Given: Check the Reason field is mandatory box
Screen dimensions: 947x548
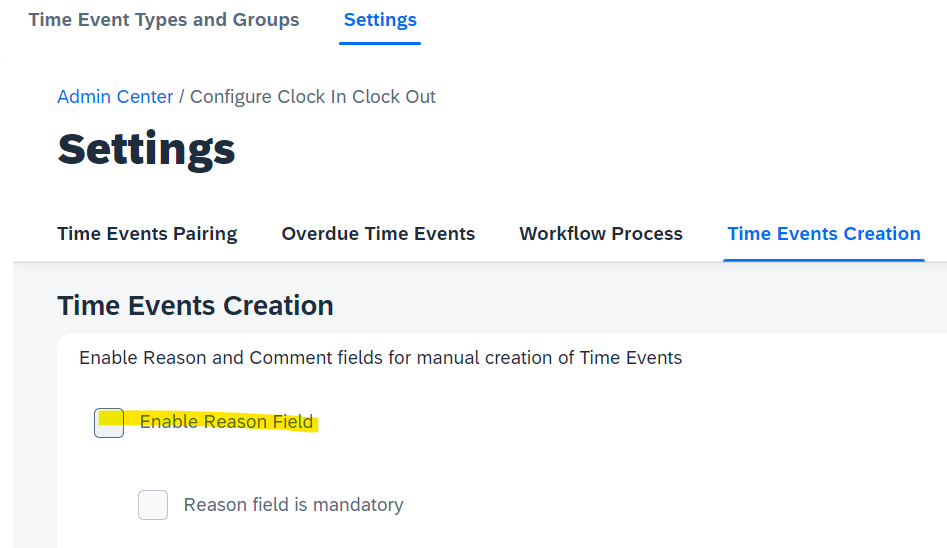Looking at the screenshot, I should click(153, 505).
